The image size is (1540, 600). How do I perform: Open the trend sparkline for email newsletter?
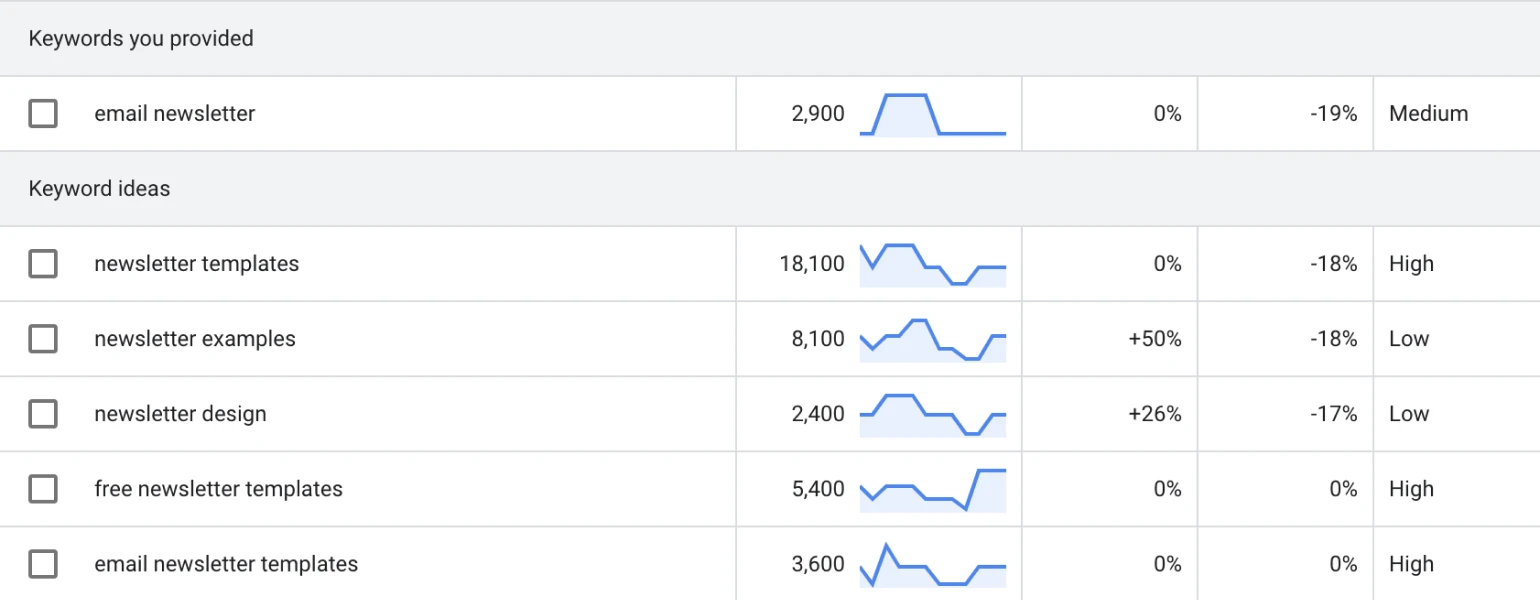click(x=932, y=114)
